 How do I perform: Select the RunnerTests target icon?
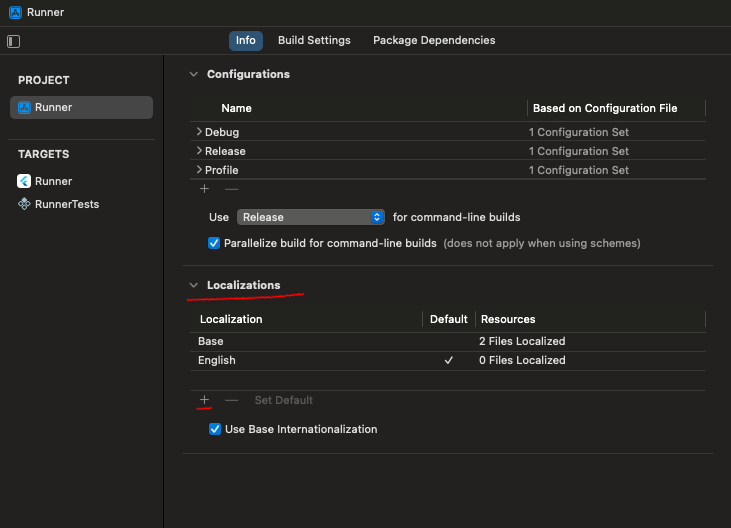coord(24,204)
